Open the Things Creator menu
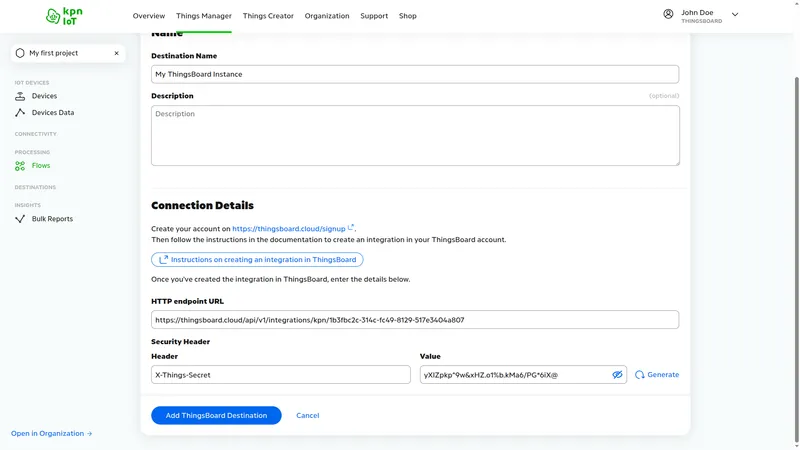The image size is (800, 450). 268,16
